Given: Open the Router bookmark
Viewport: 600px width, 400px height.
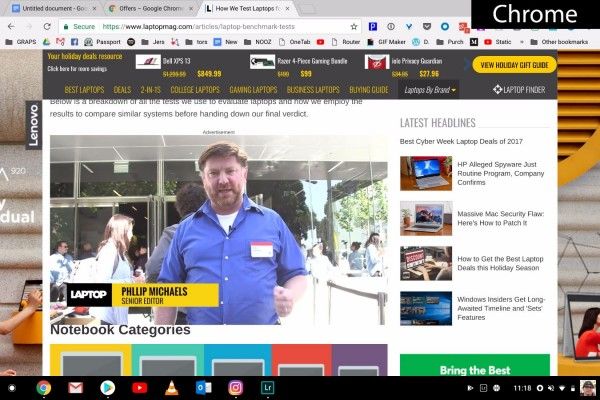Looking at the screenshot, I should point(346,42).
